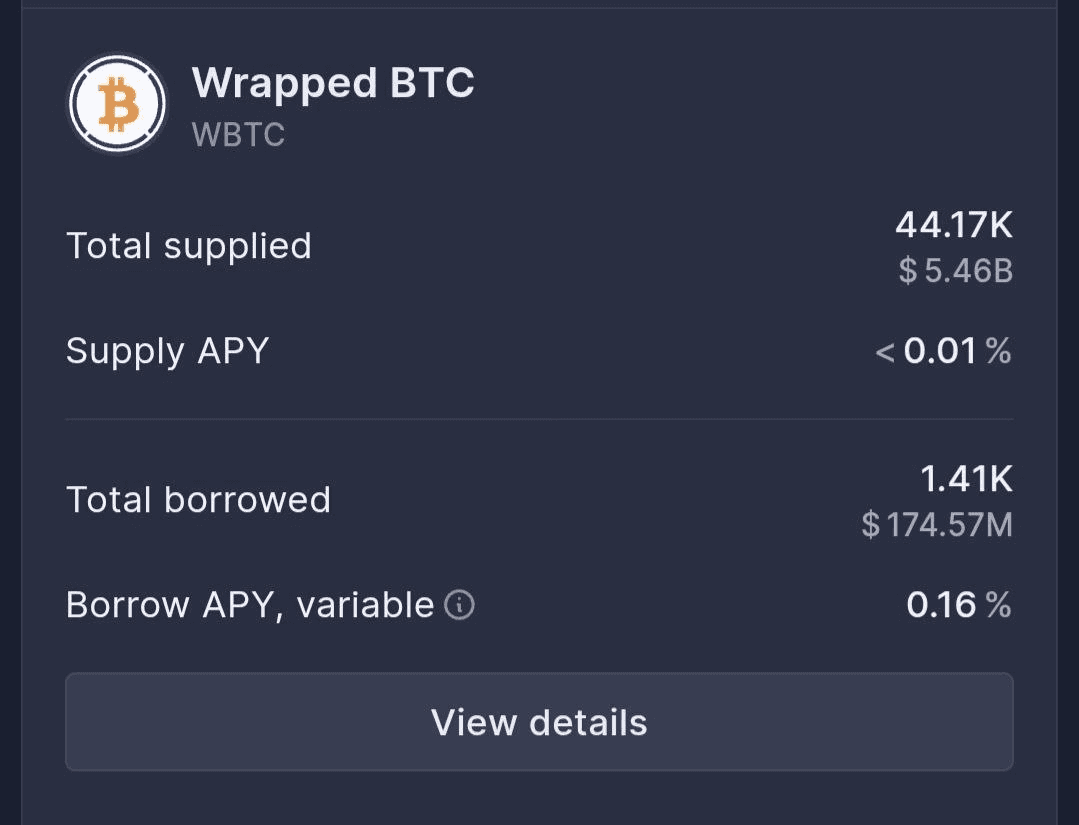Click the Supply APY label
The width and height of the screenshot is (1079, 825).
[167, 352]
